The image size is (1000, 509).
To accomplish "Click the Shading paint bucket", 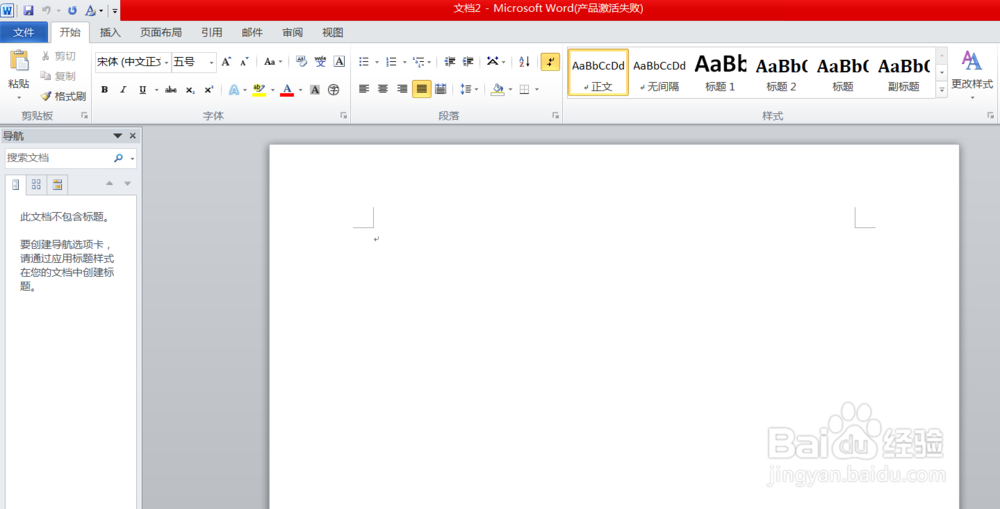I will (x=497, y=89).
